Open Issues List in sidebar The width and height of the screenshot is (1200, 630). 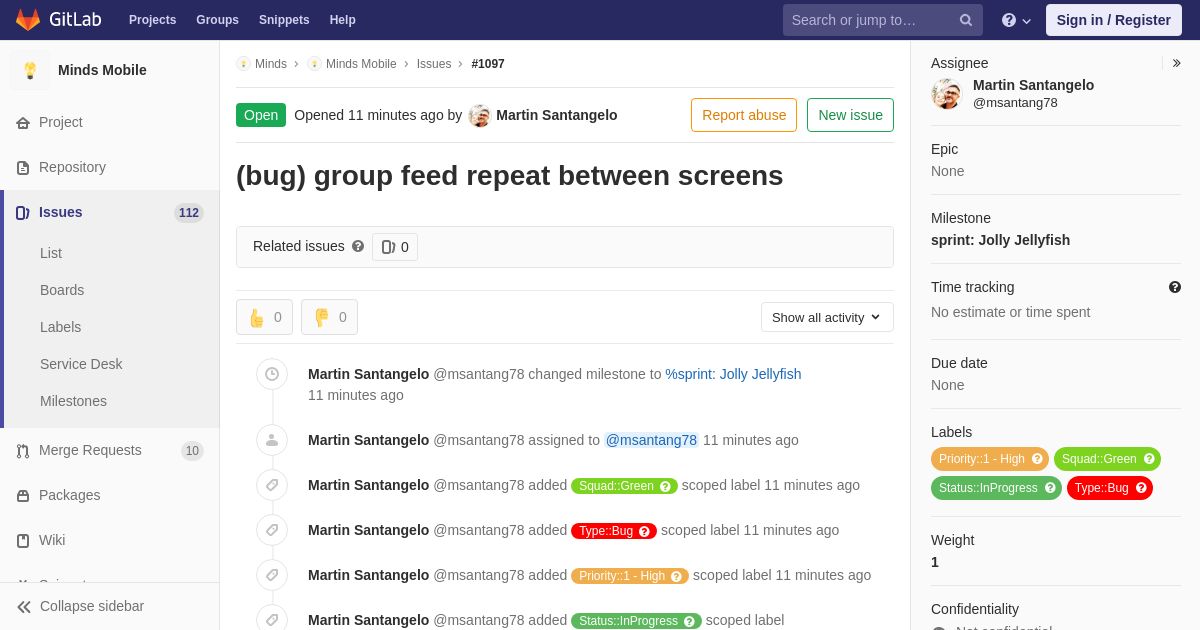click(x=51, y=253)
